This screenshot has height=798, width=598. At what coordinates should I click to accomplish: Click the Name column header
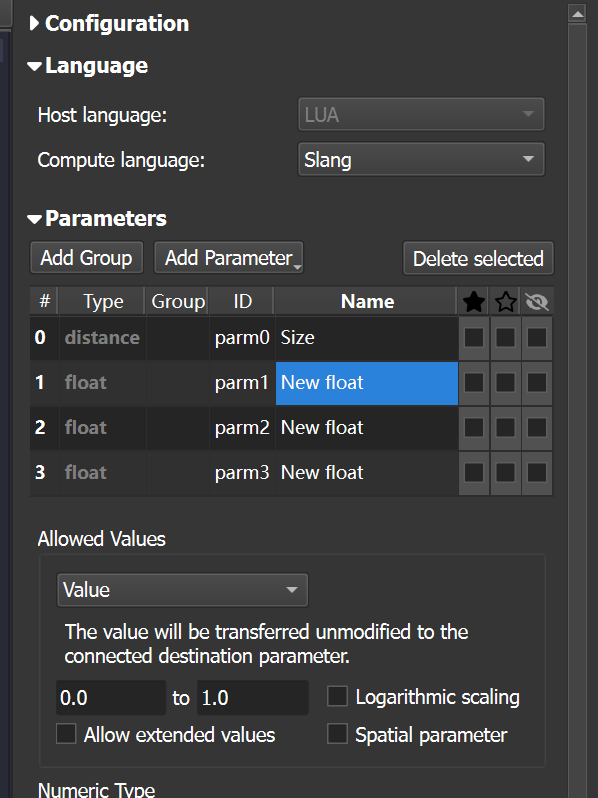click(x=366, y=301)
